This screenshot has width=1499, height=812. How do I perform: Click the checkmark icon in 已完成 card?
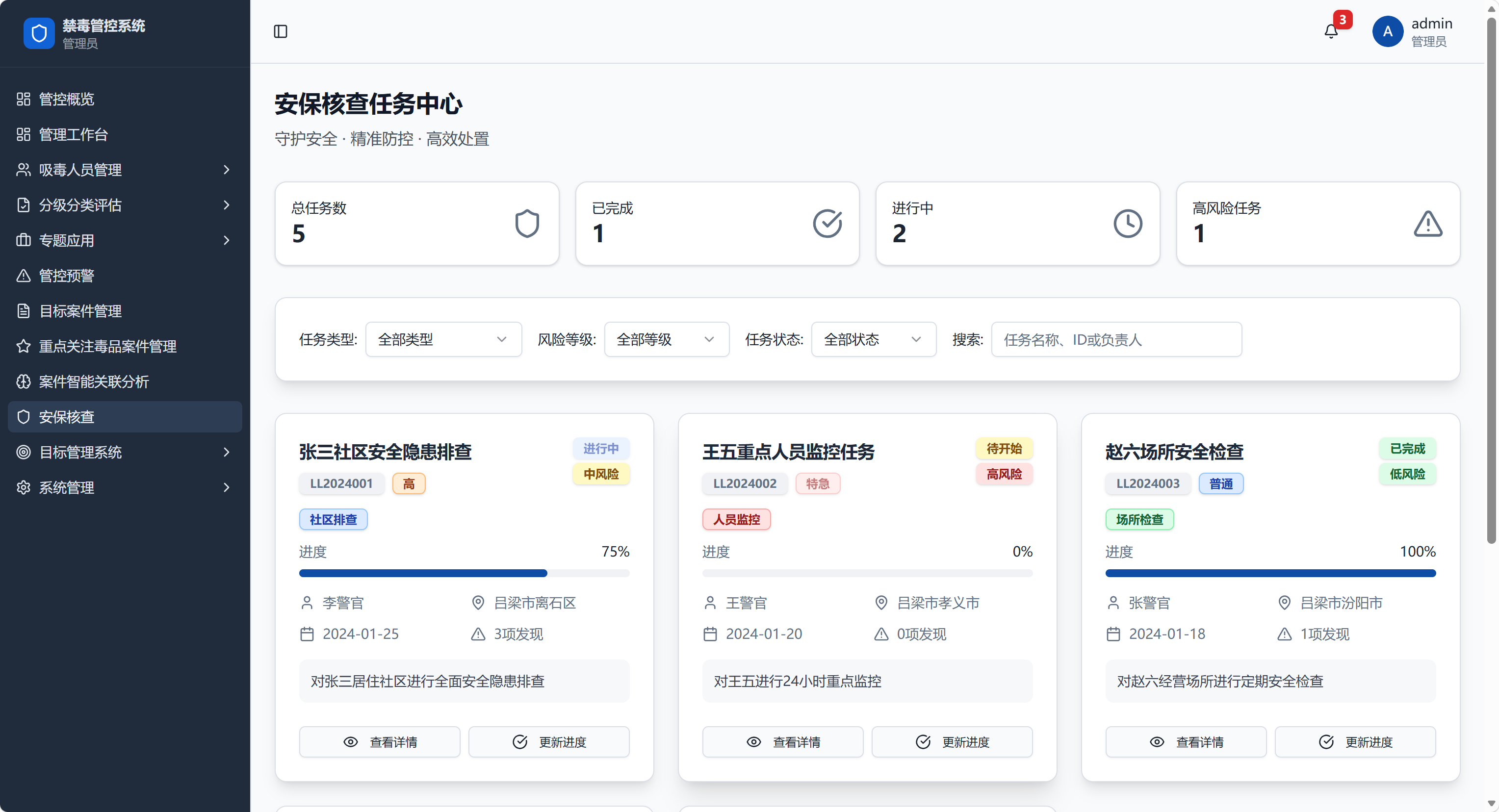[x=827, y=224]
